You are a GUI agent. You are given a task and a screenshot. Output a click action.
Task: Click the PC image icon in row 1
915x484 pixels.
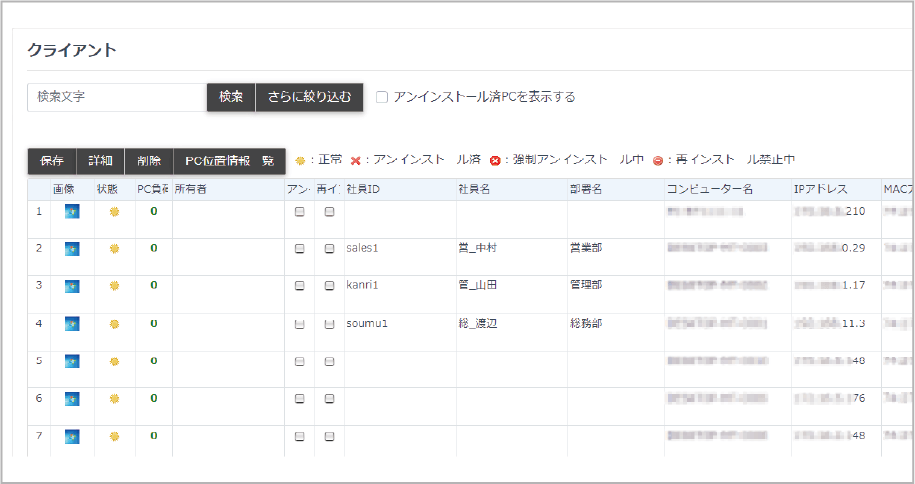72,211
